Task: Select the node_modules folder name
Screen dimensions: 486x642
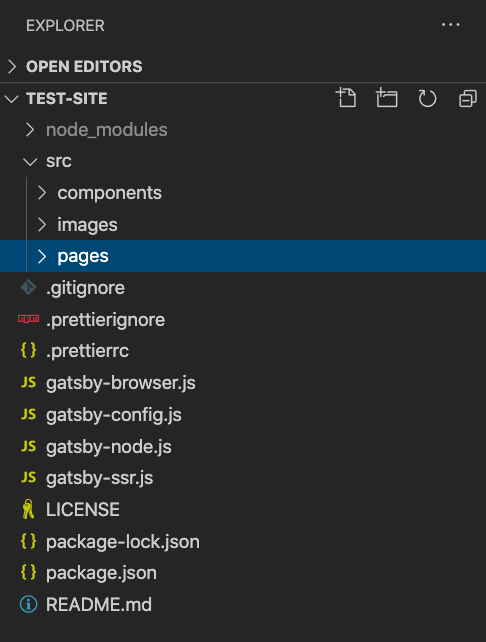Action: [x=106, y=130]
